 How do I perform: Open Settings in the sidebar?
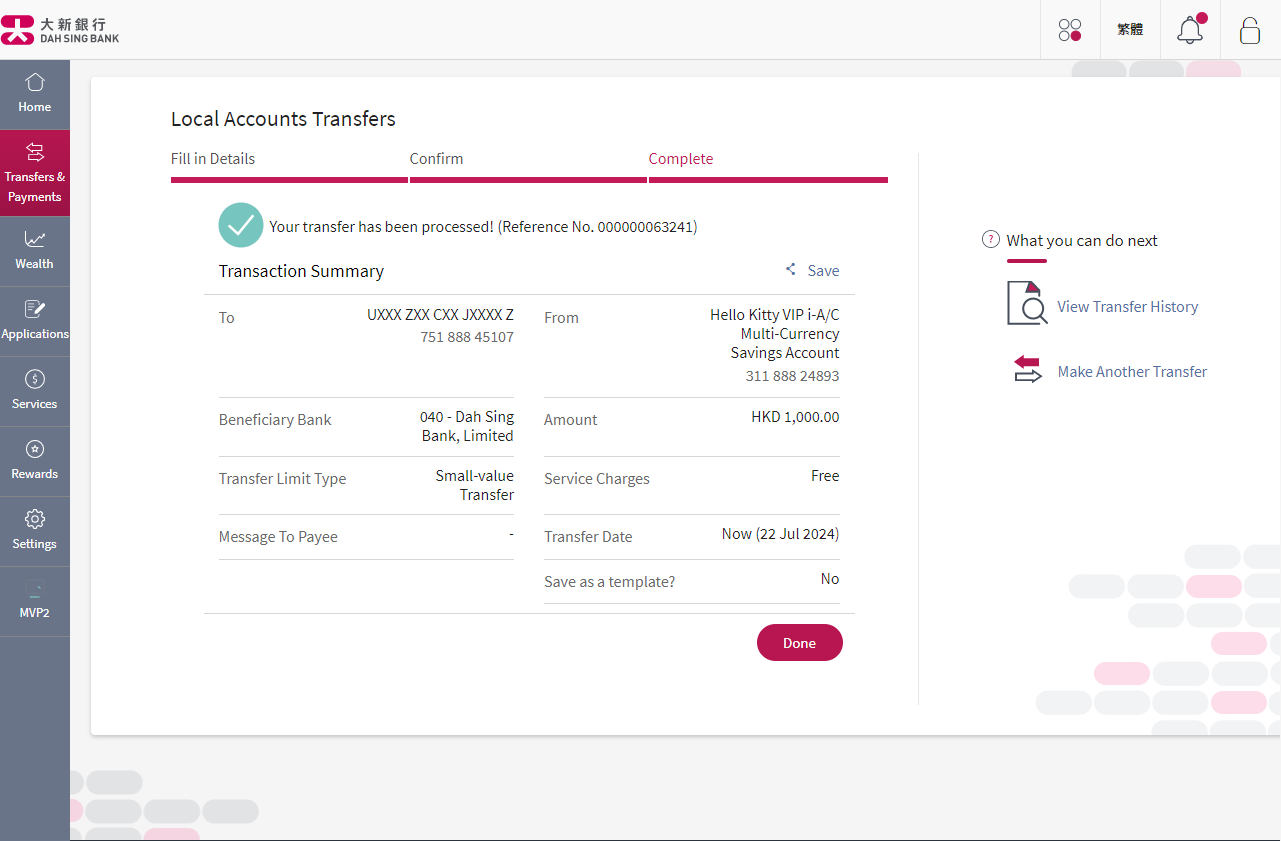[35, 531]
